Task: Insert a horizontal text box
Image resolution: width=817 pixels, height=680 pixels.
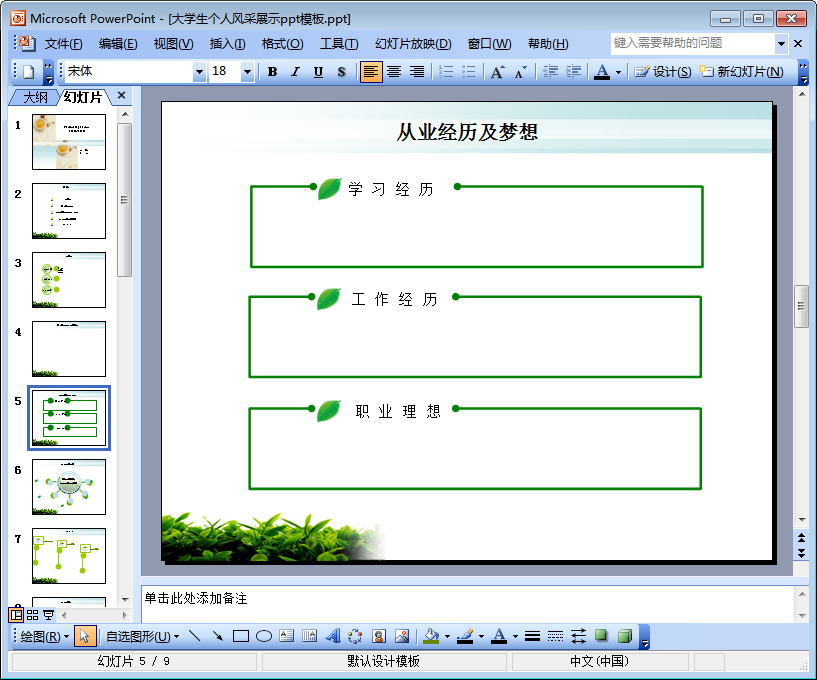Action: tap(287, 636)
